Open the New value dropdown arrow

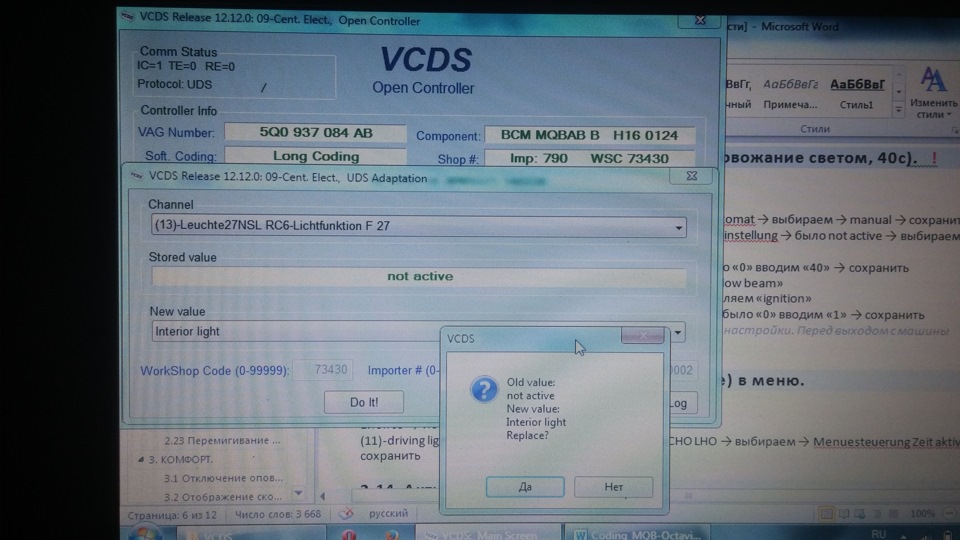pos(678,332)
